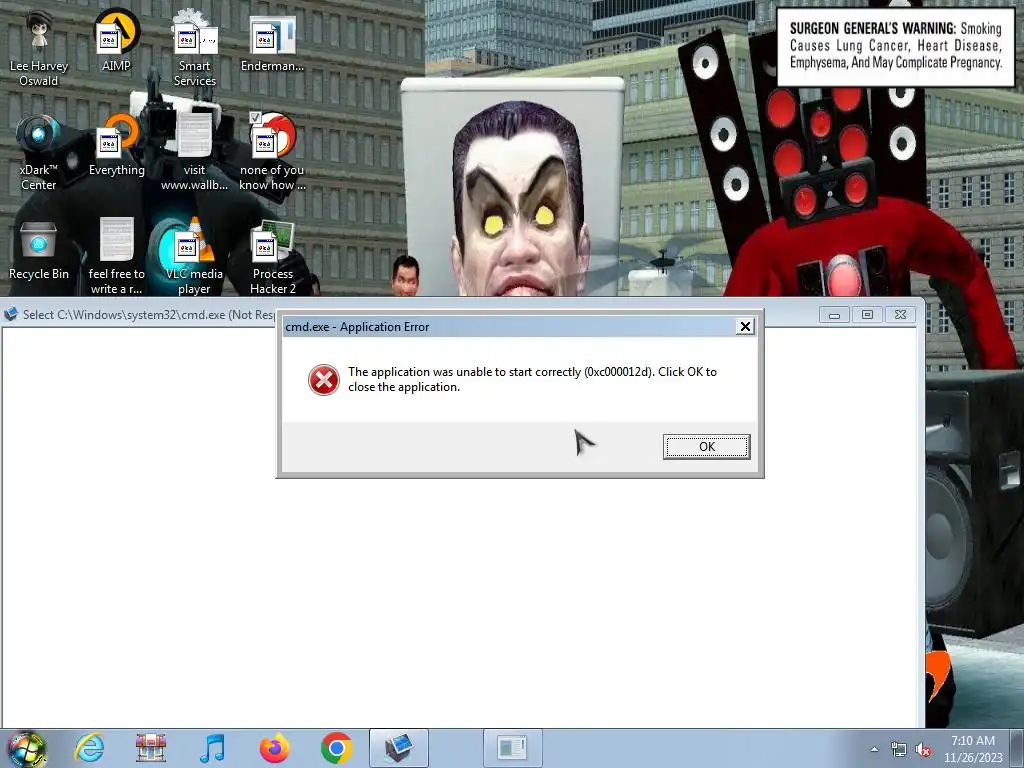Select the Enderman desktop icon

point(272,42)
